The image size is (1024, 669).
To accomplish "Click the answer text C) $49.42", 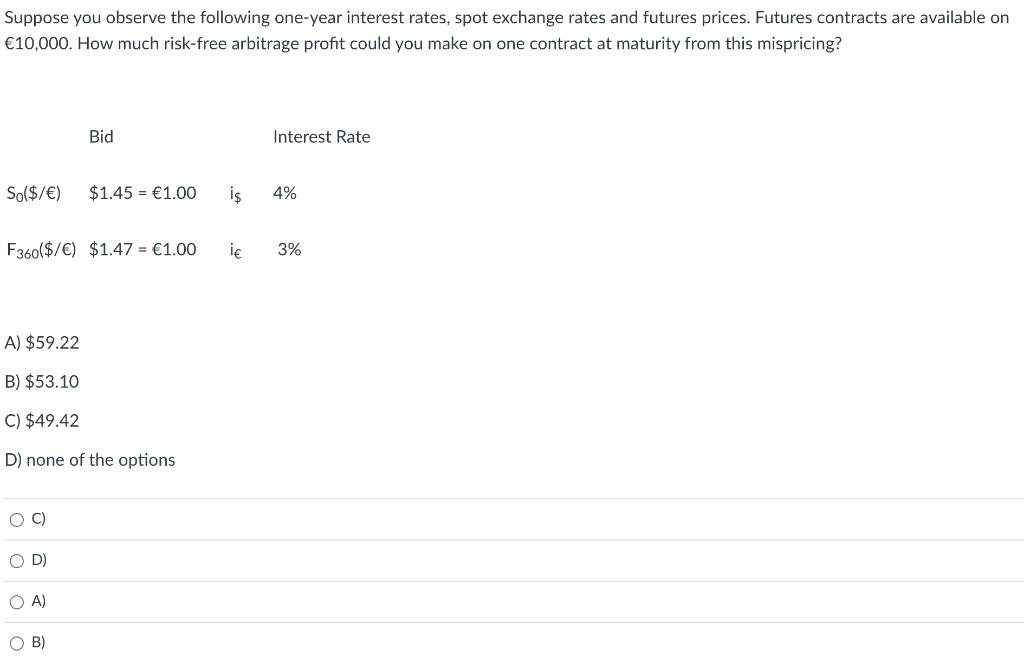I will click(42, 421).
